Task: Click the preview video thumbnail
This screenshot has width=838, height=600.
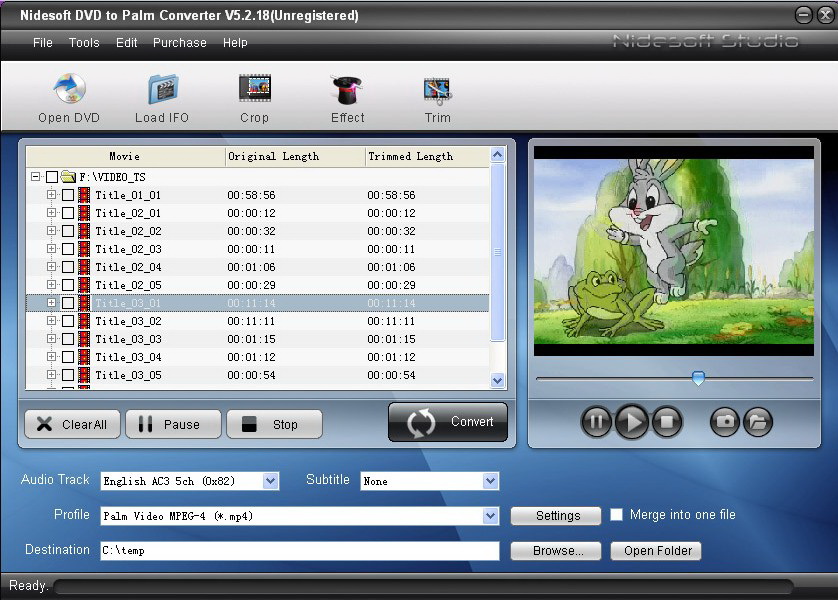Action: (x=674, y=251)
